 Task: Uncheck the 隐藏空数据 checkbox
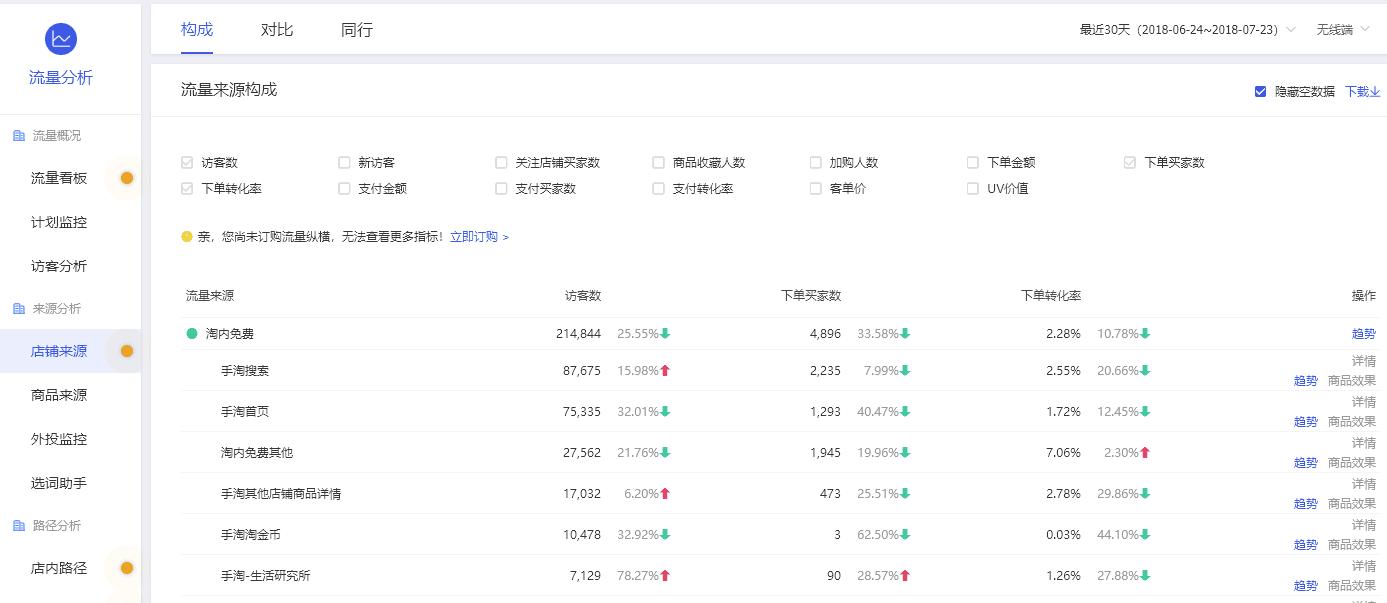pyautogui.click(x=1260, y=91)
